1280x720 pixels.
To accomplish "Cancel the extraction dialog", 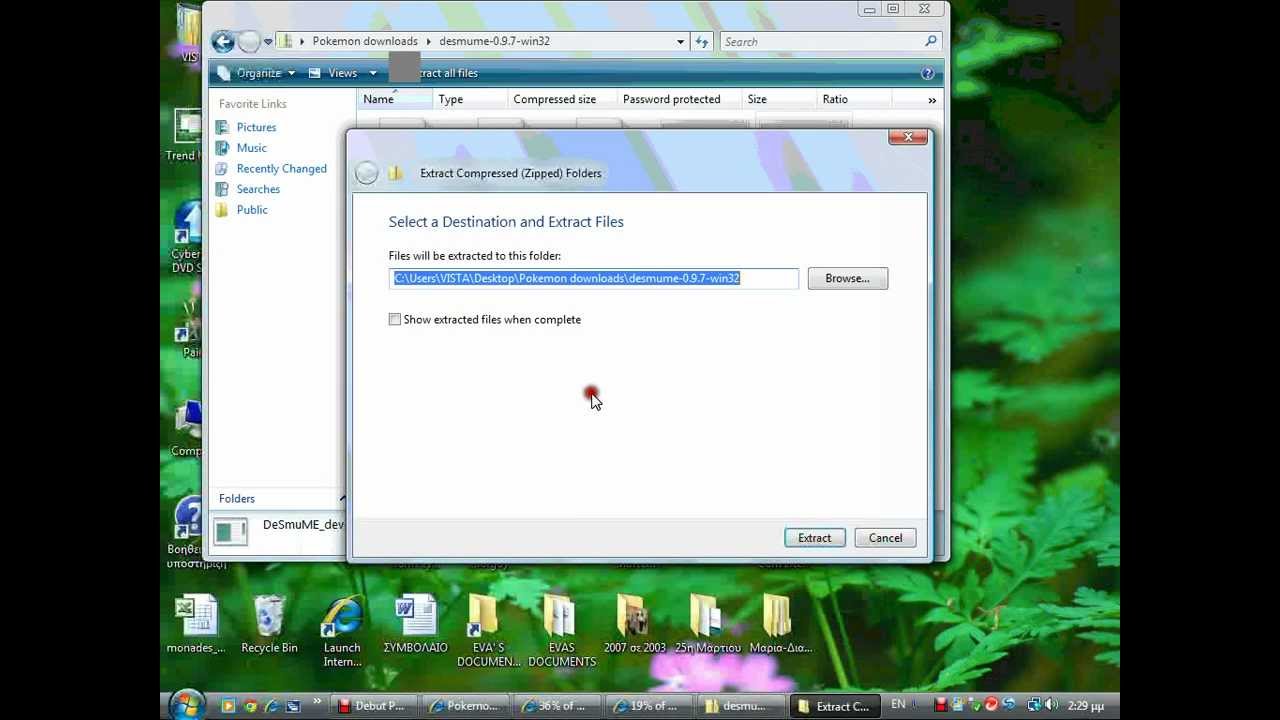I will coord(885,538).
